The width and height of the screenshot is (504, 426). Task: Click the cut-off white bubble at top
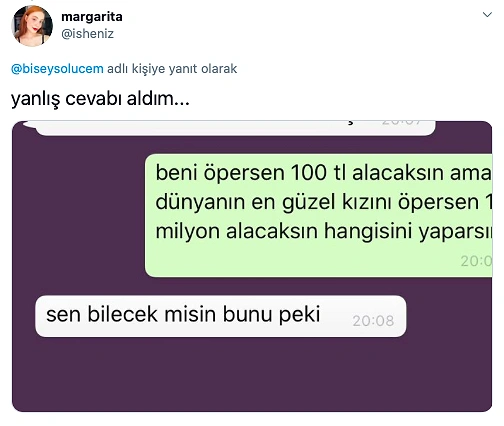click(235, 128)
